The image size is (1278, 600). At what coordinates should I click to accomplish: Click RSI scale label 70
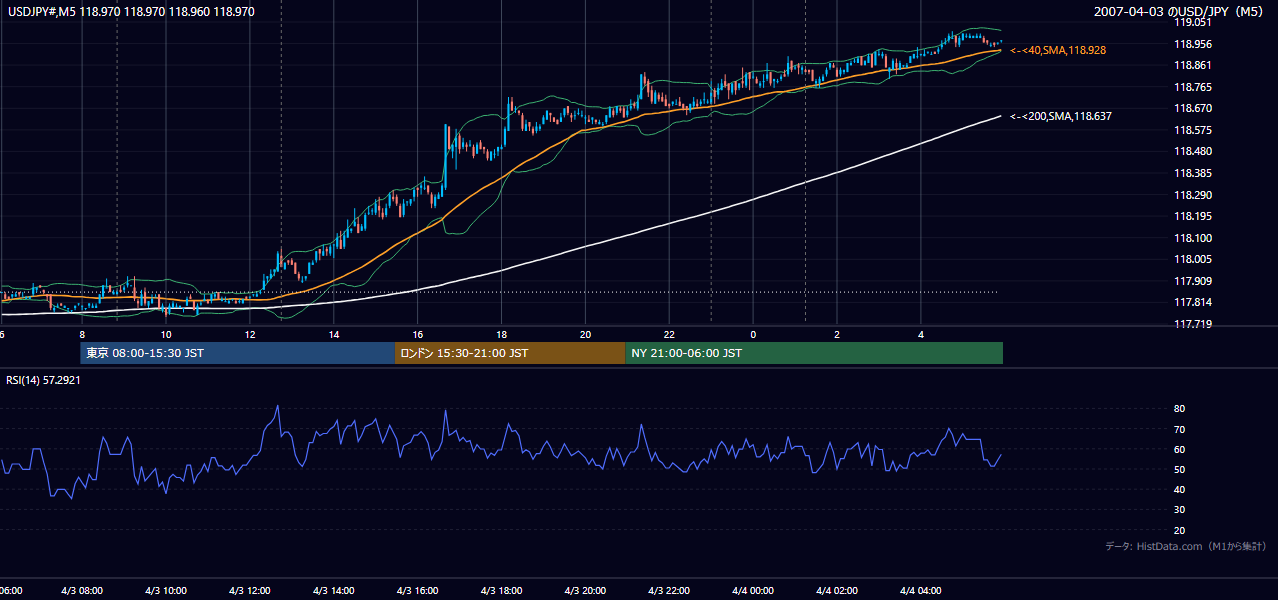1180,429
